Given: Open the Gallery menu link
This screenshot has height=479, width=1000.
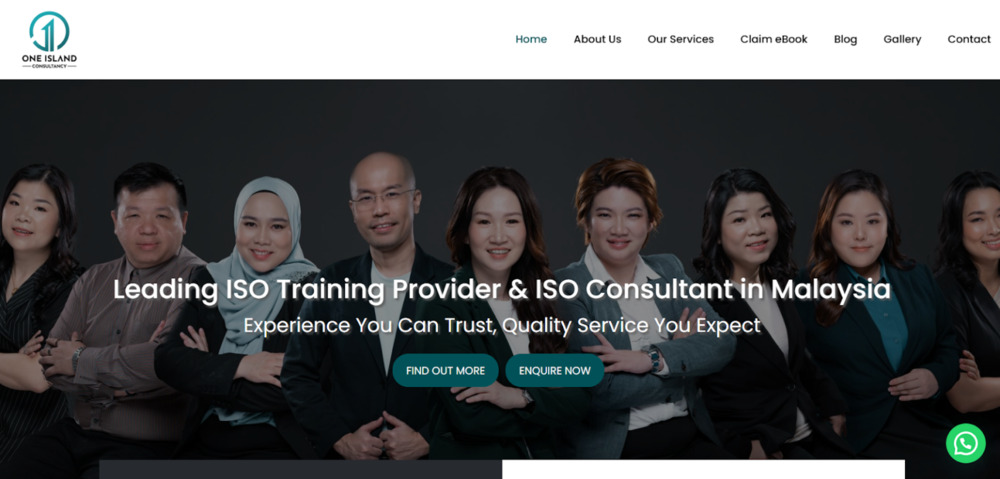Looking at the screenshot, I should pyautogui.click(x=902, y=39).
